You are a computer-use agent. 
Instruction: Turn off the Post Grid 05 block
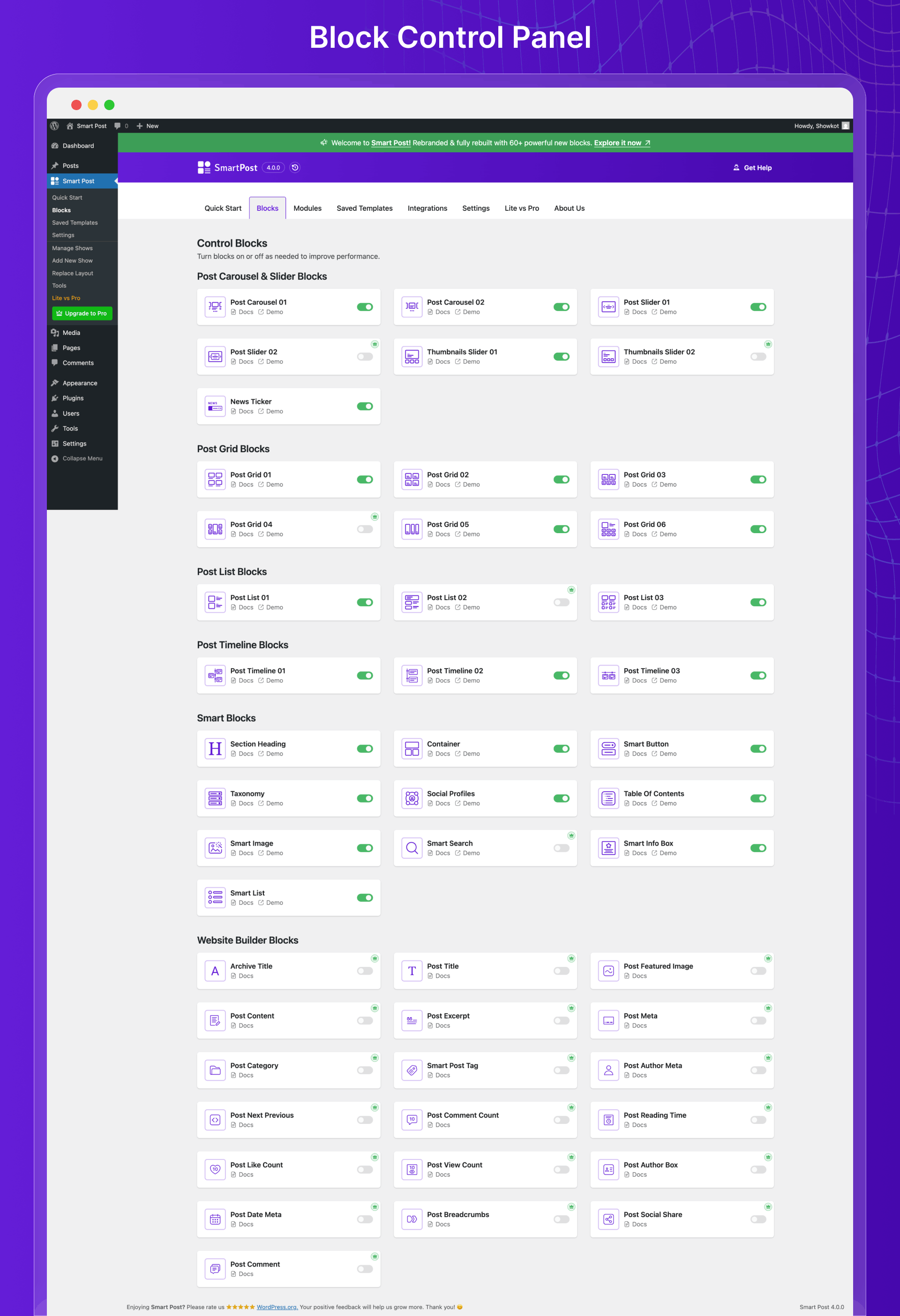[561, 529]
